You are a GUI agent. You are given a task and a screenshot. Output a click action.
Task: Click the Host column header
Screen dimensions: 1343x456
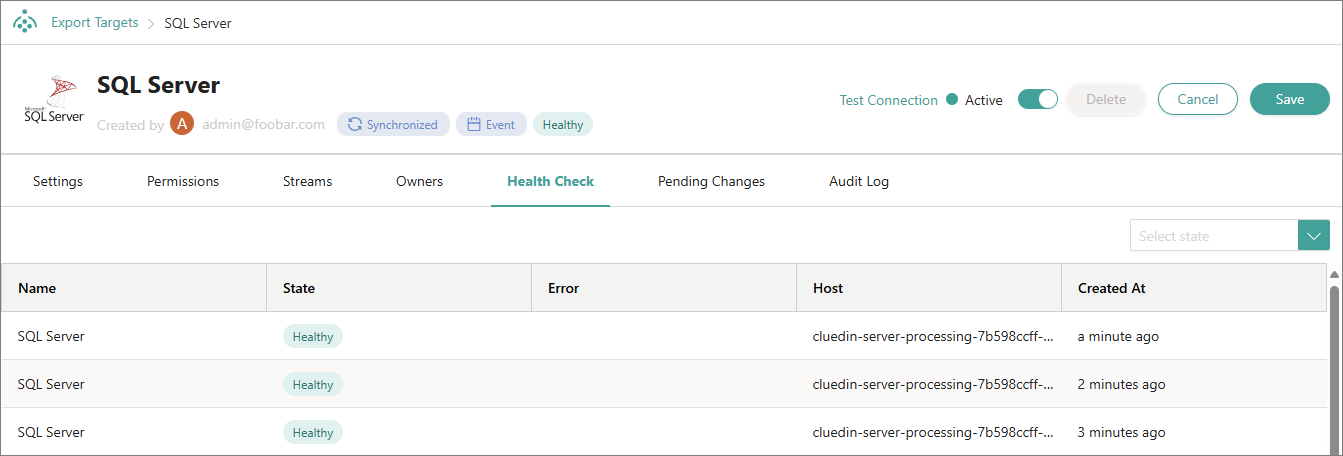coord(929,288)
